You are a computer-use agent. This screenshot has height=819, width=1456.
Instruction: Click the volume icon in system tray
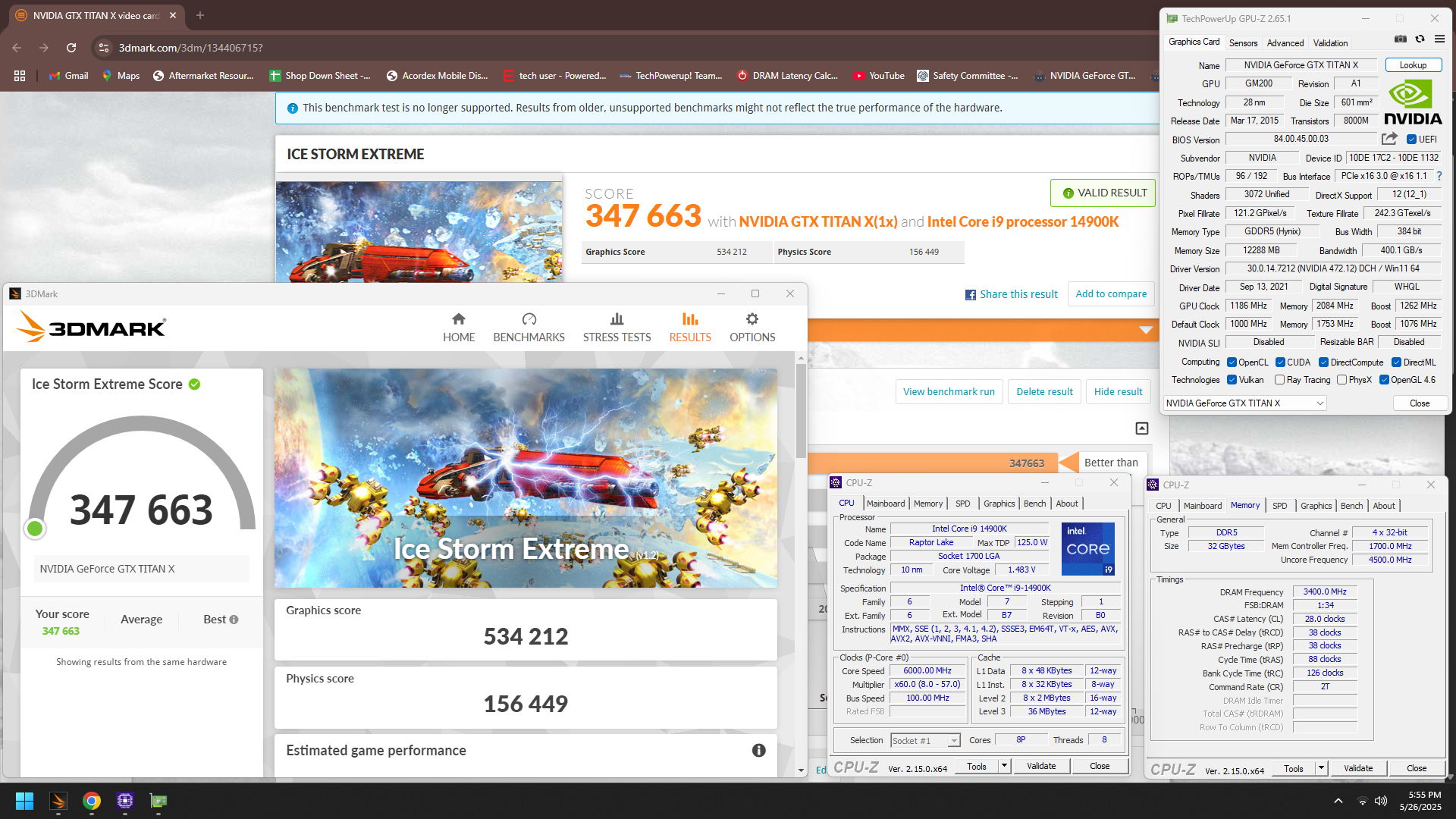tap(1381, 801)
